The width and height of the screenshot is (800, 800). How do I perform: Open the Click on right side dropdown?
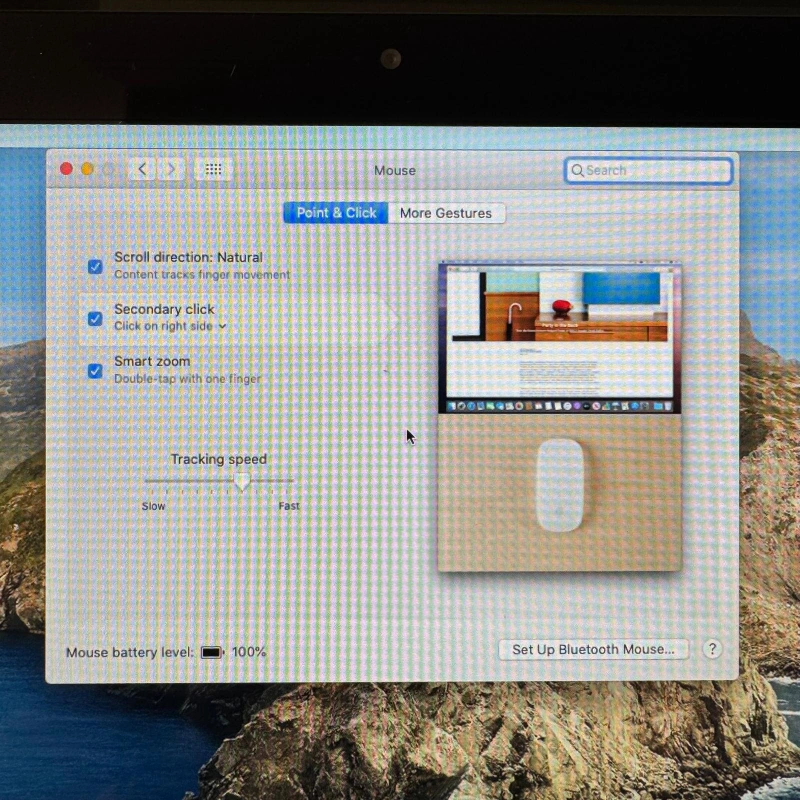170,326
